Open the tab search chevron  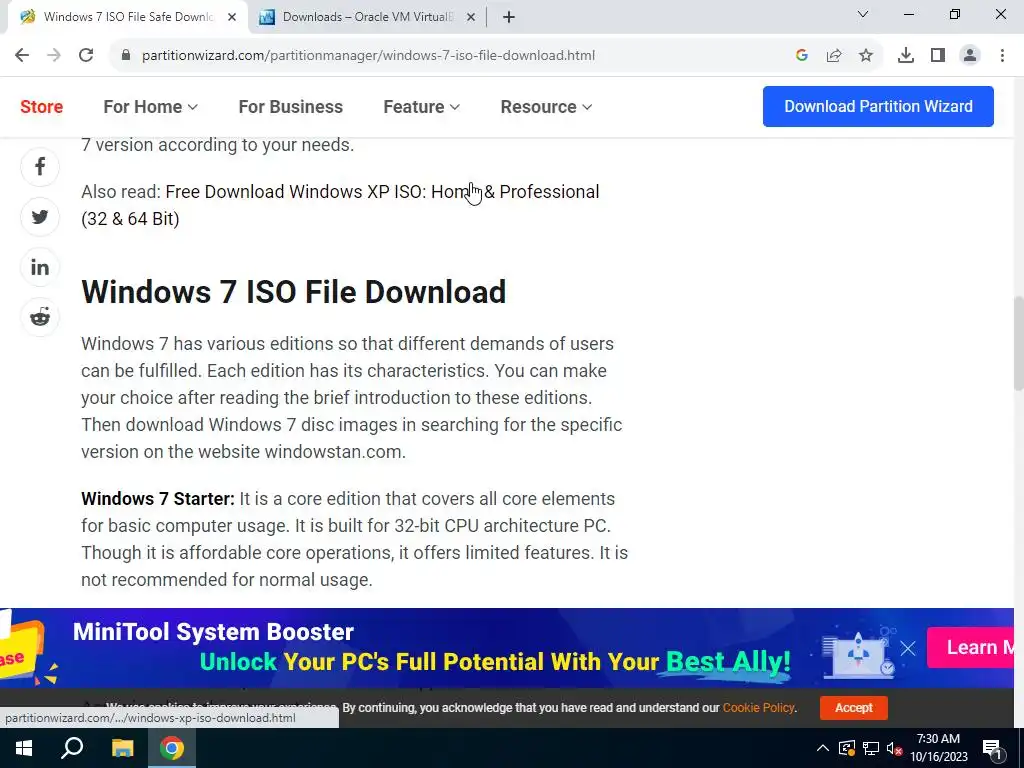863,14
